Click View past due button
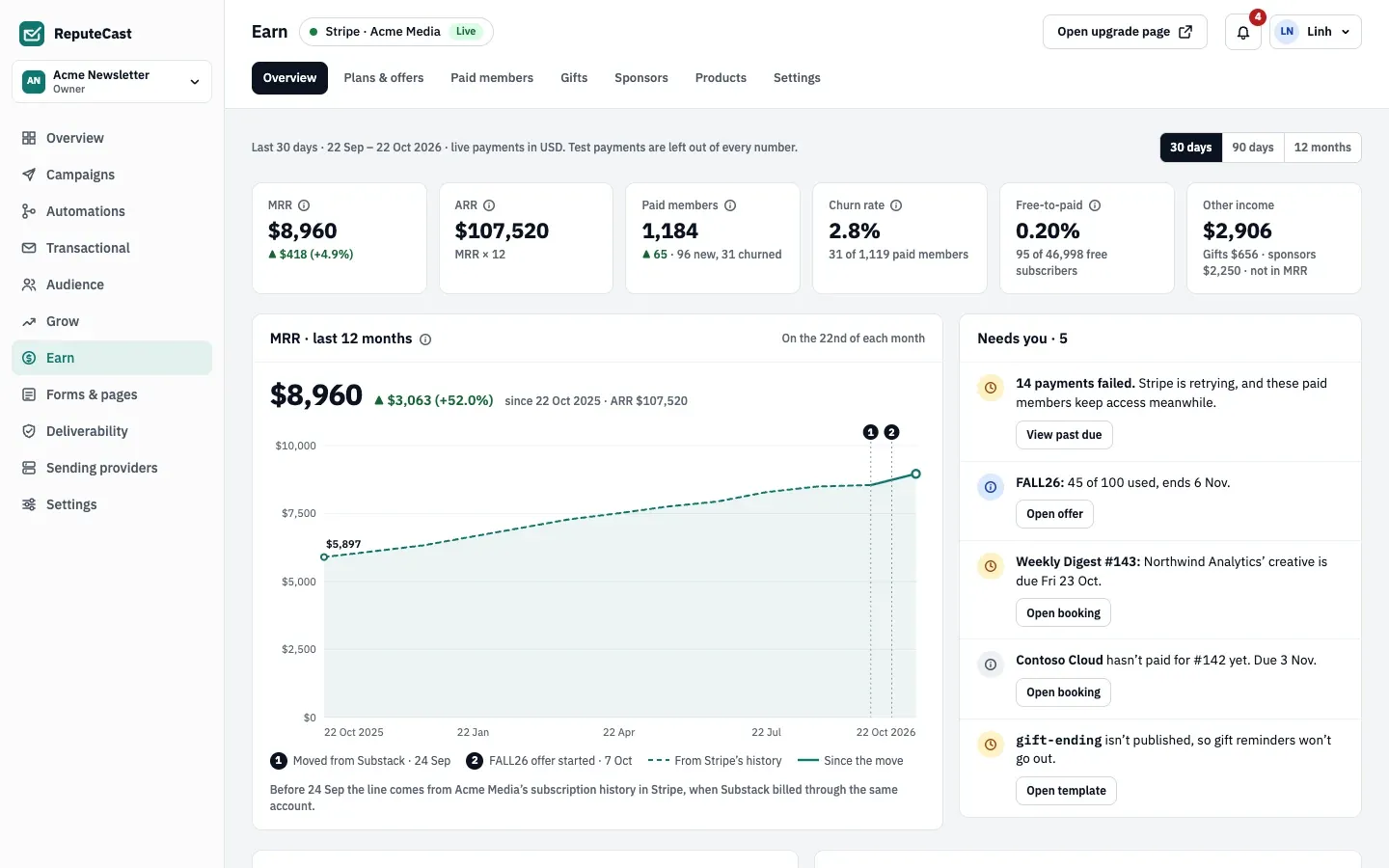This screenshot has width=1389, height=868. pyautogui.click(x=1064, y=435)
